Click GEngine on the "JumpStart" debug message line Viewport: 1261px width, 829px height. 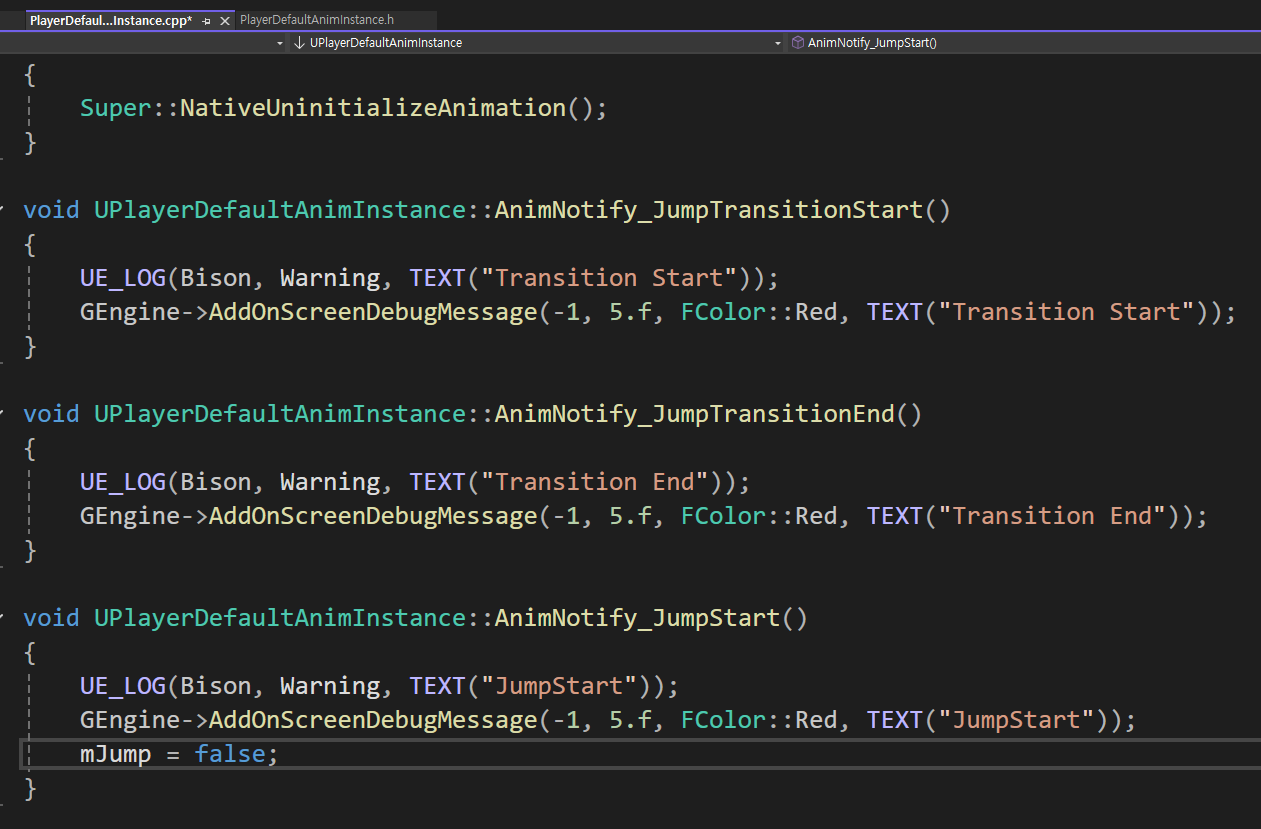pos(130,720)
